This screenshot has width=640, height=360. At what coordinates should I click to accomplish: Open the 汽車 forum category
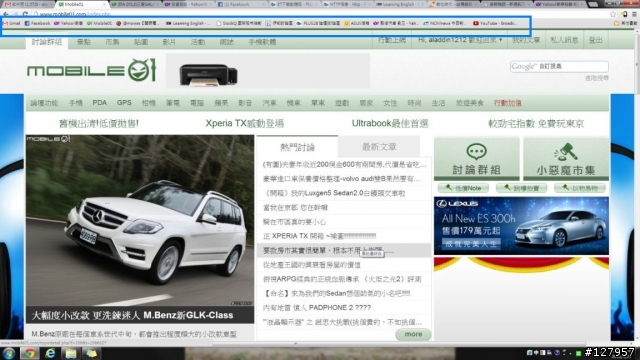[269, 103]
